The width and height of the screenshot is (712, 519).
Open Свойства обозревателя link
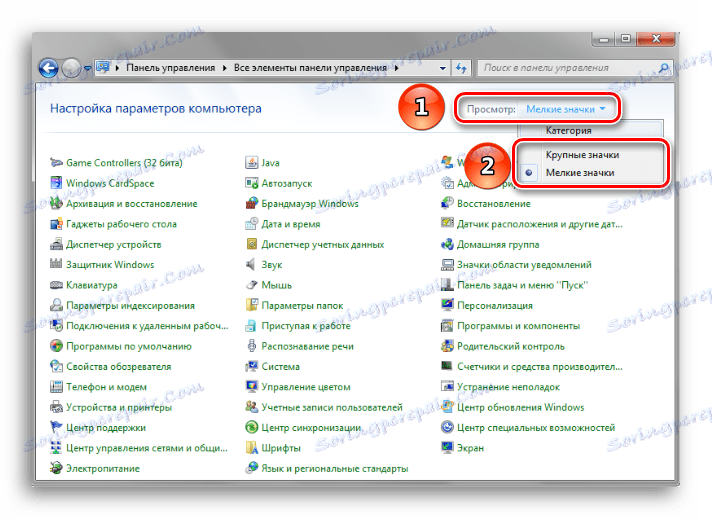(119, 366)
